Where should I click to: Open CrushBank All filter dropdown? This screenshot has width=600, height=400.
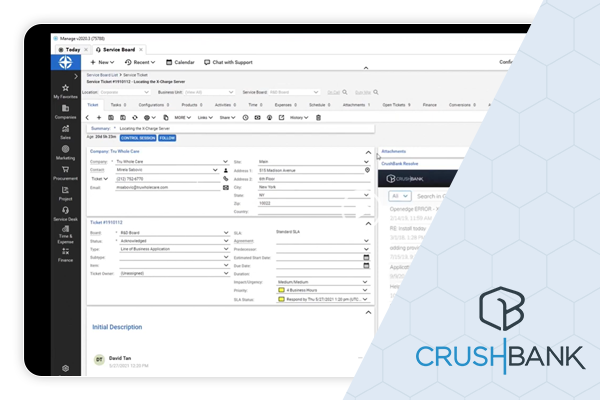400,196
